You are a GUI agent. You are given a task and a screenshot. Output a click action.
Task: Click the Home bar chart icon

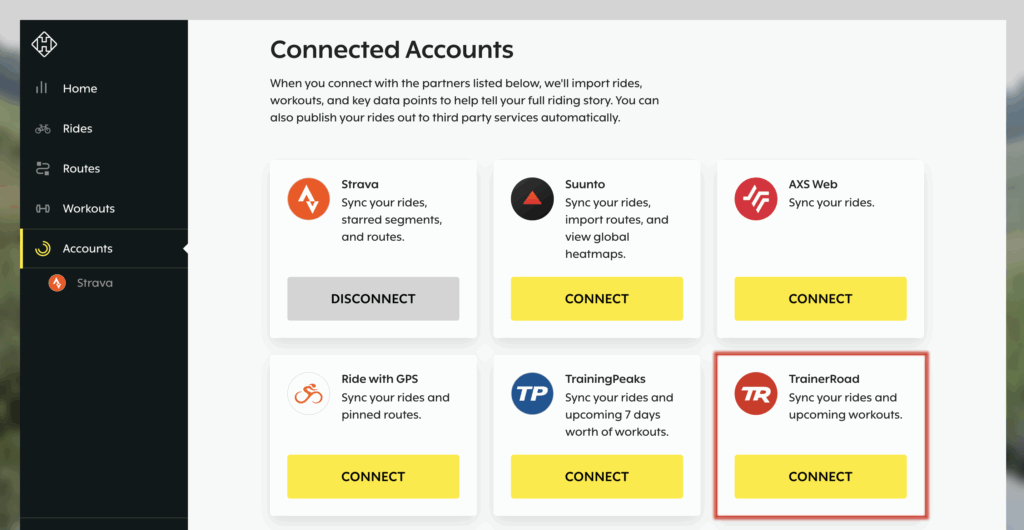click(42, 88)
